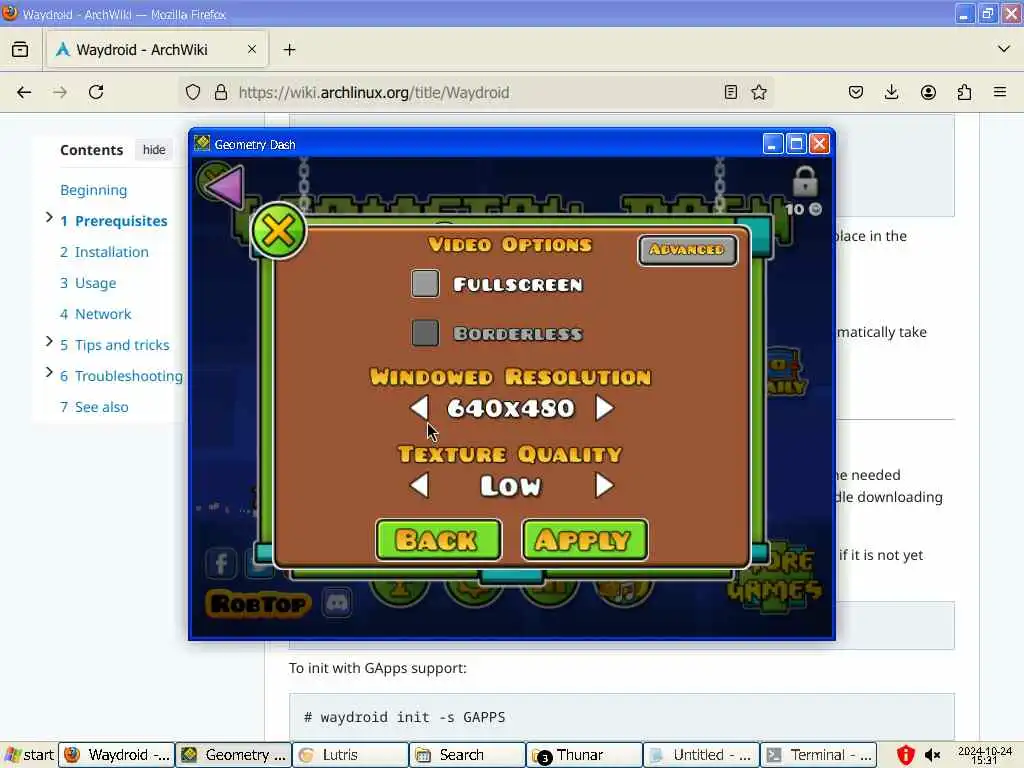Expand the Tips and tricks entry
The height and width of the screenshot is (768, 1024).
49,341
